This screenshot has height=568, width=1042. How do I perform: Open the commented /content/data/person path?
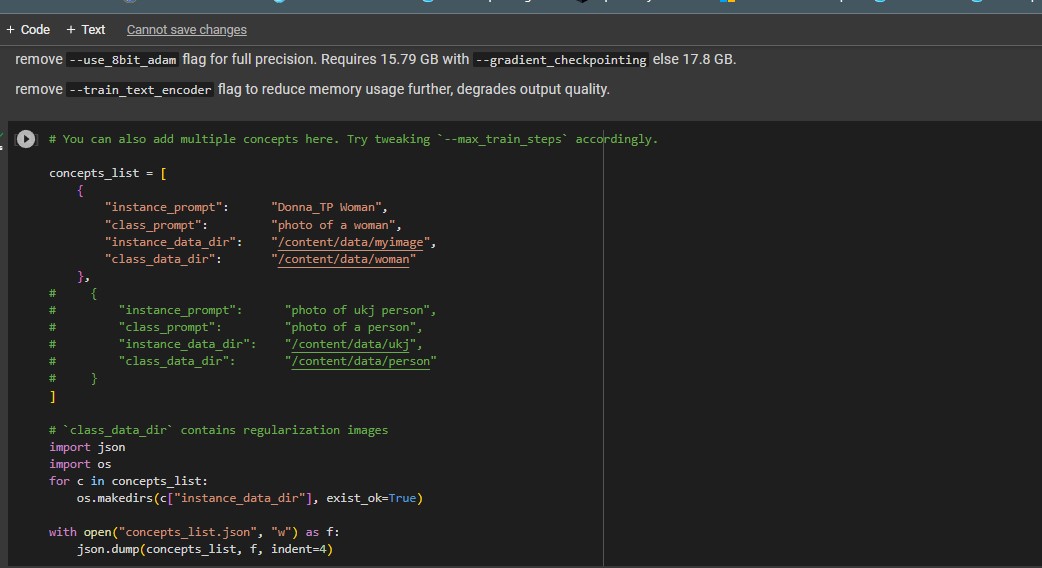pyautogui.click(x=360, y=361)
